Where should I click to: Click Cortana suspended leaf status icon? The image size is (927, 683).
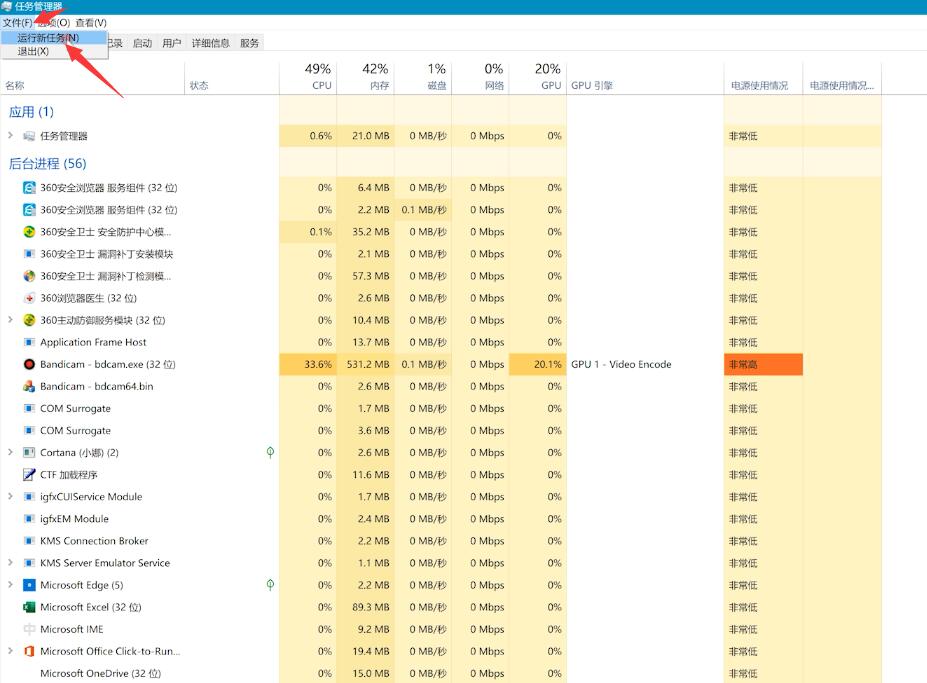point(270,452)
